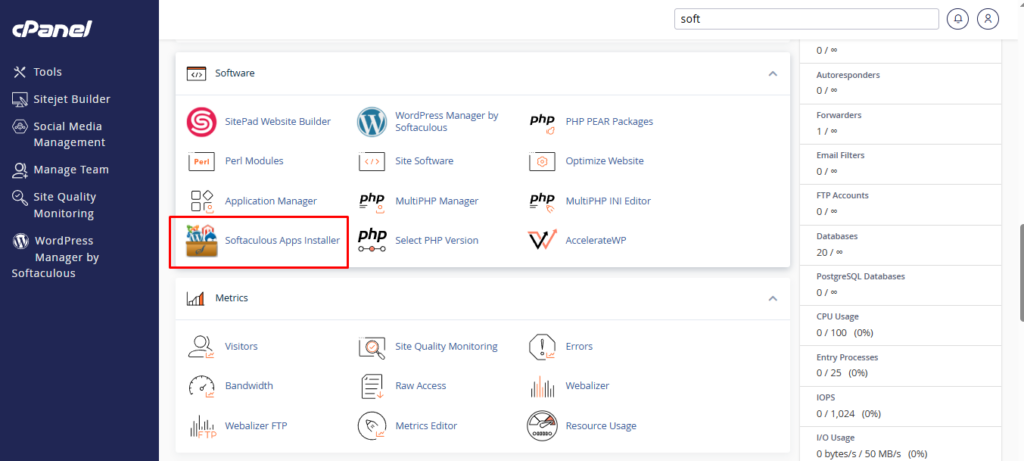Focus the search field containing "soft"
Screen dimensions: 1024x461
tap(806, 19)
